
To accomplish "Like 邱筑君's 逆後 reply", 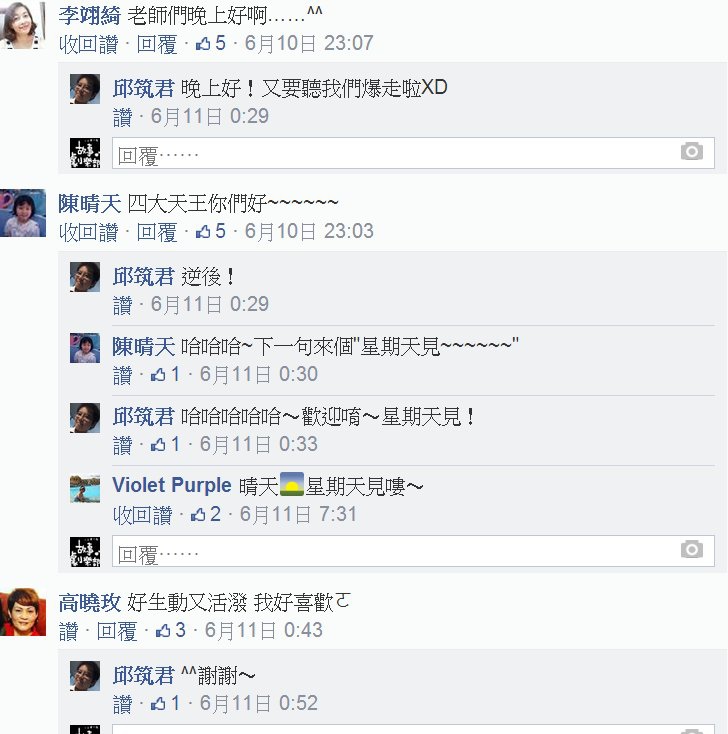I will [122, 305].
